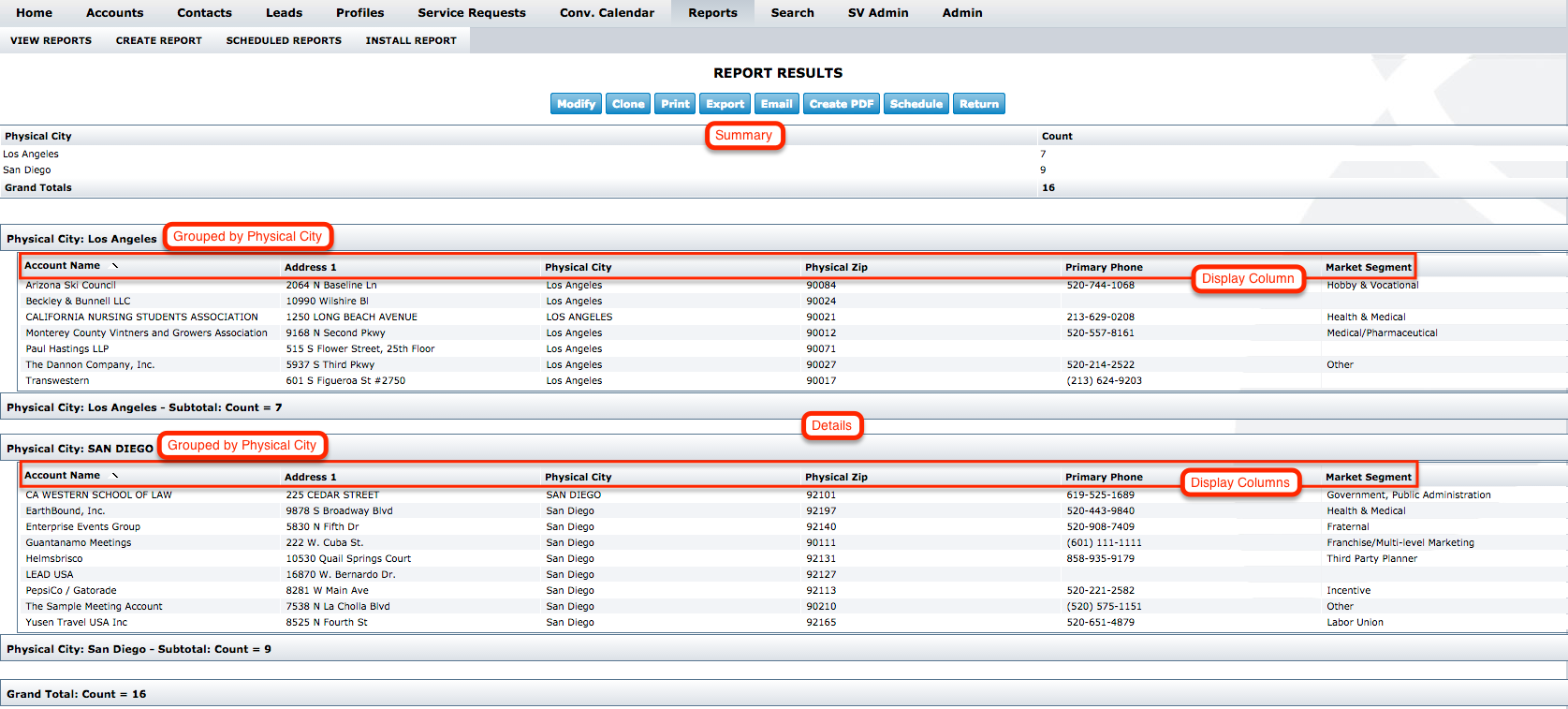Image resolution: width=1568 pixels, height=709 pixels.
Task: Select Guantanamo Meetings account
Action: [78, 542]
